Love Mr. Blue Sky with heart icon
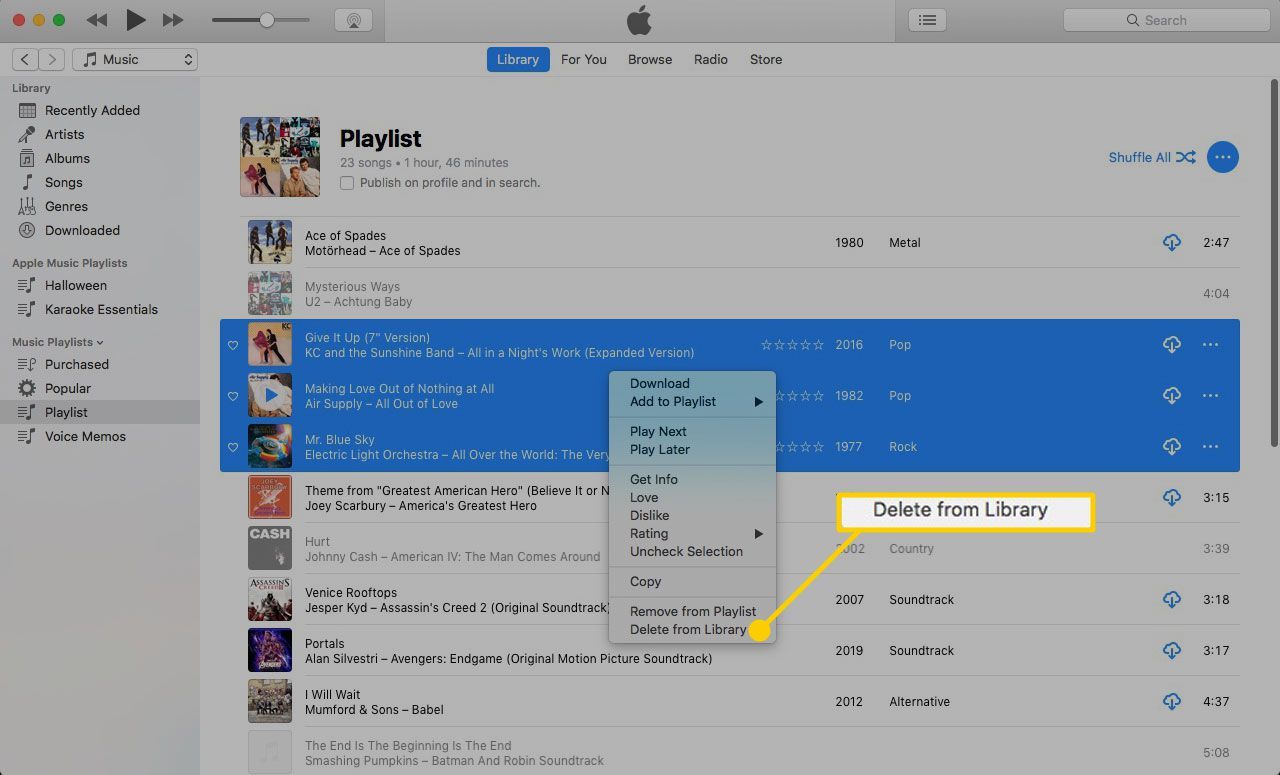 [233, 447]
